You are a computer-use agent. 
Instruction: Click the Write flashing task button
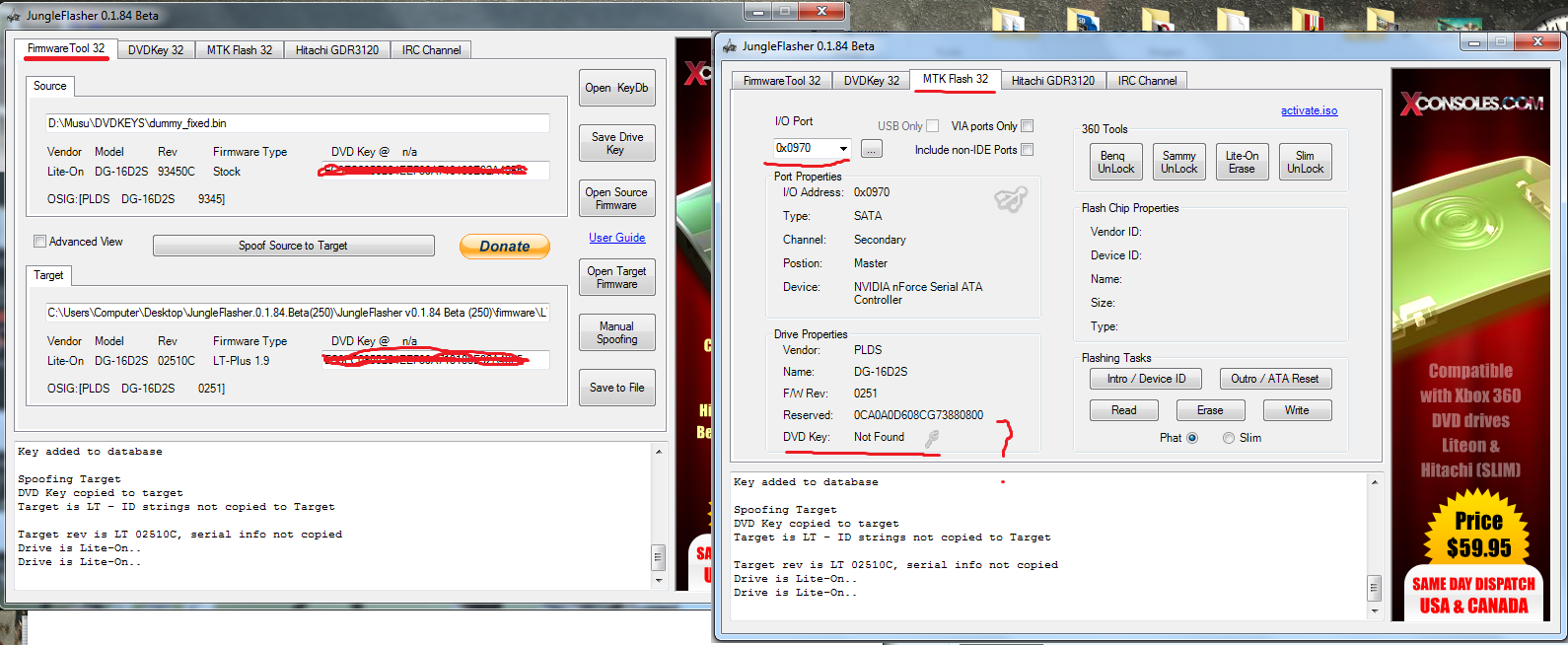click(1297, 410)
